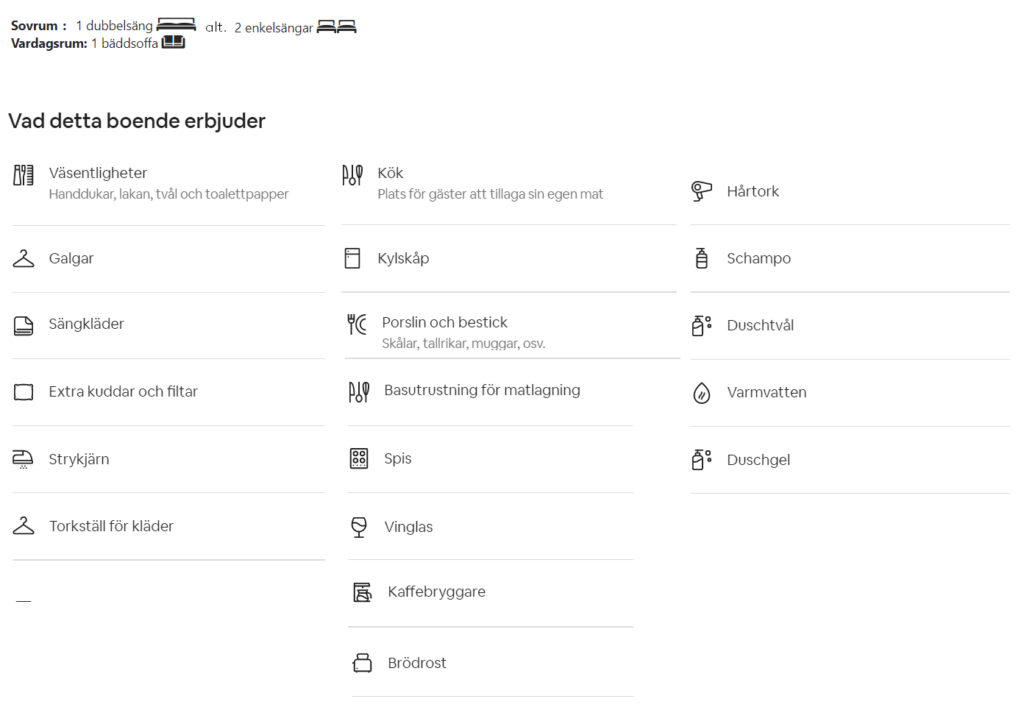Click the dubbelsäng double bed icon

coord(176,25)
